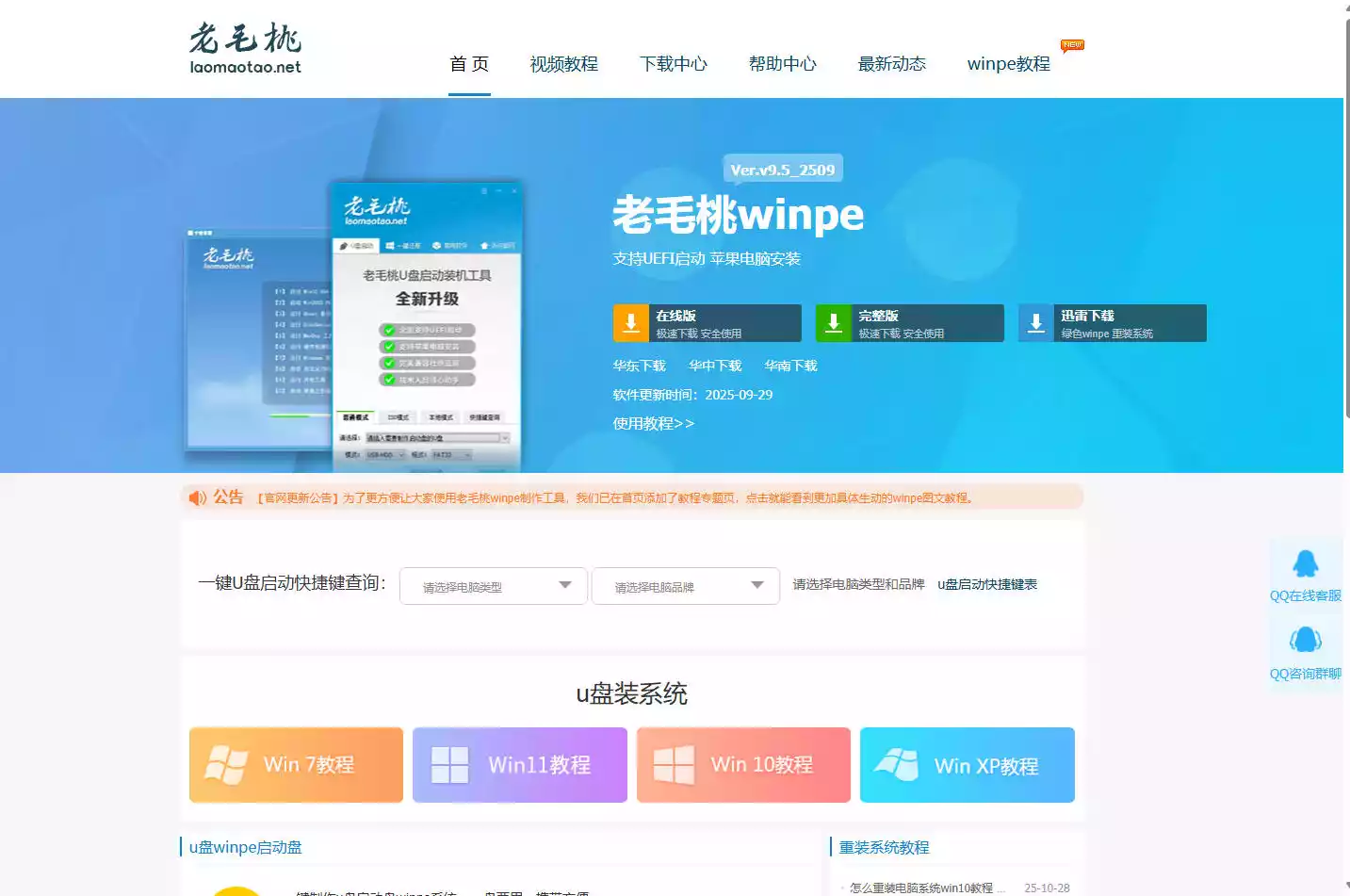
Task: Click the QQ在线客服 penguin icon
Action: (x=1306, y=564)
